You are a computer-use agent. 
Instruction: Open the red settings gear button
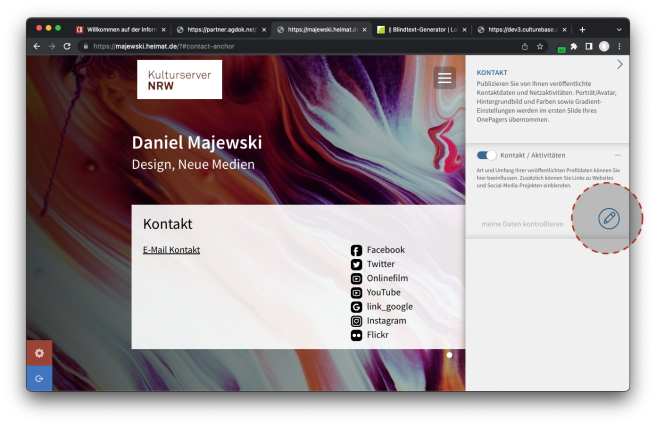tap(39, 353)
